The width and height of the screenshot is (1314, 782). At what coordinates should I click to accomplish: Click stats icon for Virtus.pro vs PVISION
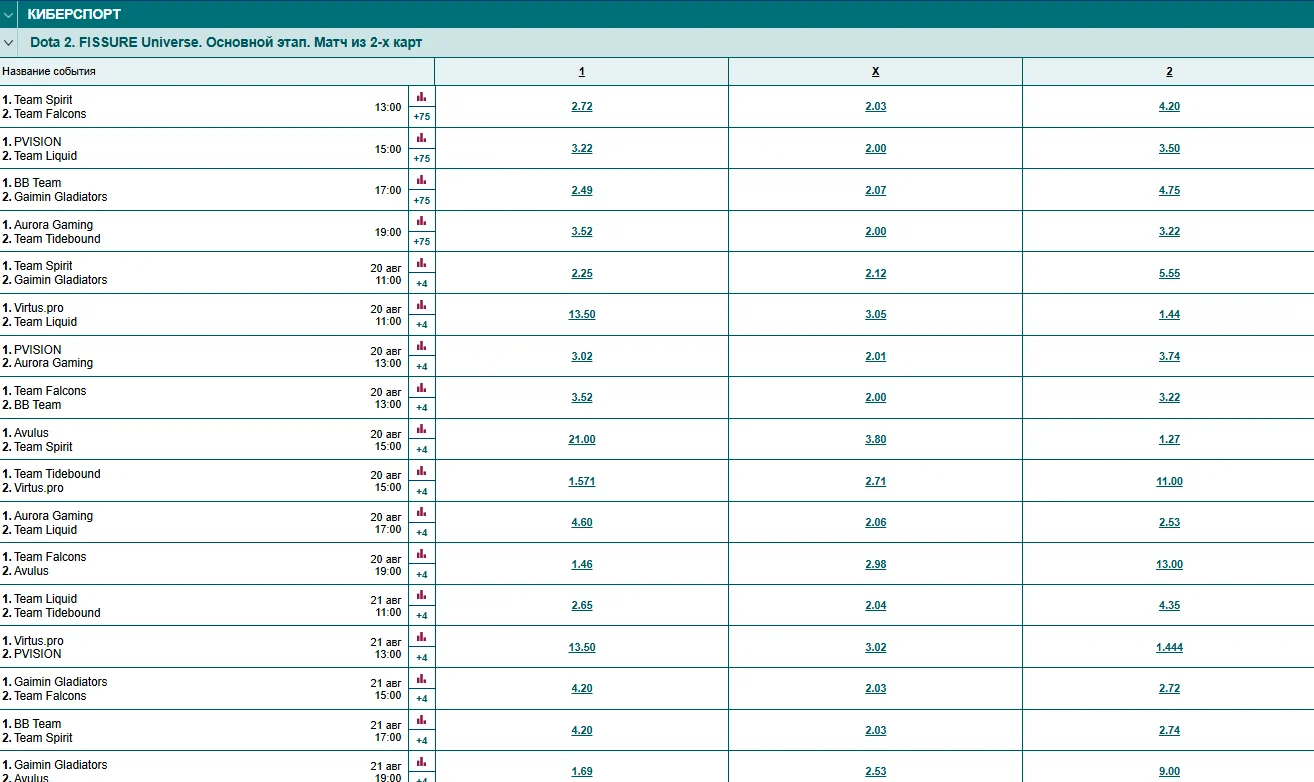point(421,637)
